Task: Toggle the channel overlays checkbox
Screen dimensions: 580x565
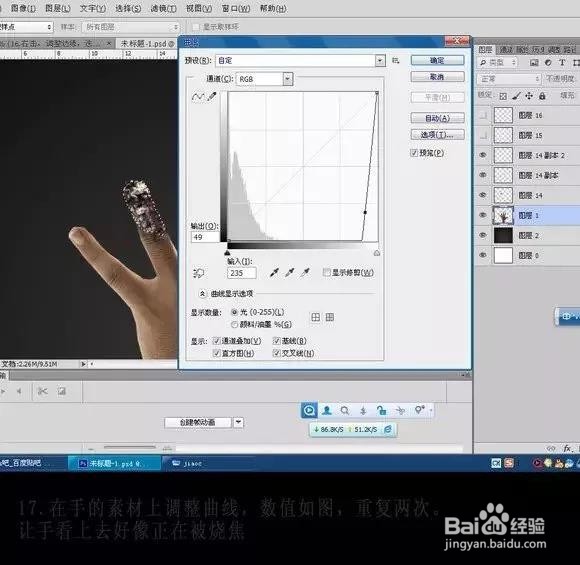Action: point(216,341)
